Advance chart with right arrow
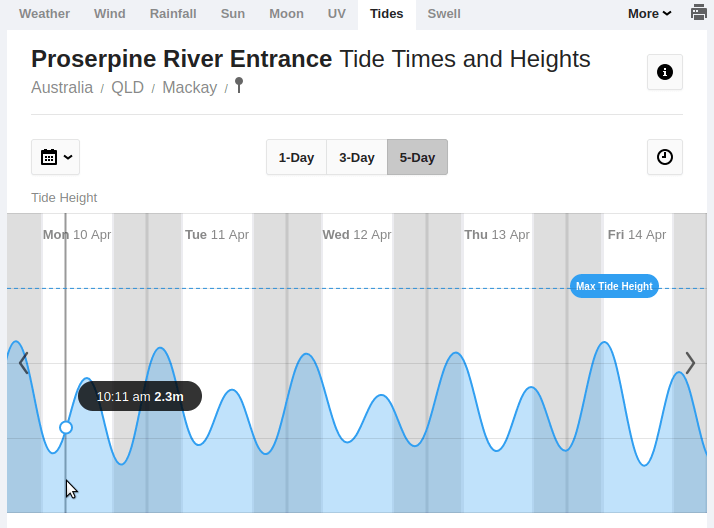Image resolution: width=714 pixels, height=528 pixels. 689,362
